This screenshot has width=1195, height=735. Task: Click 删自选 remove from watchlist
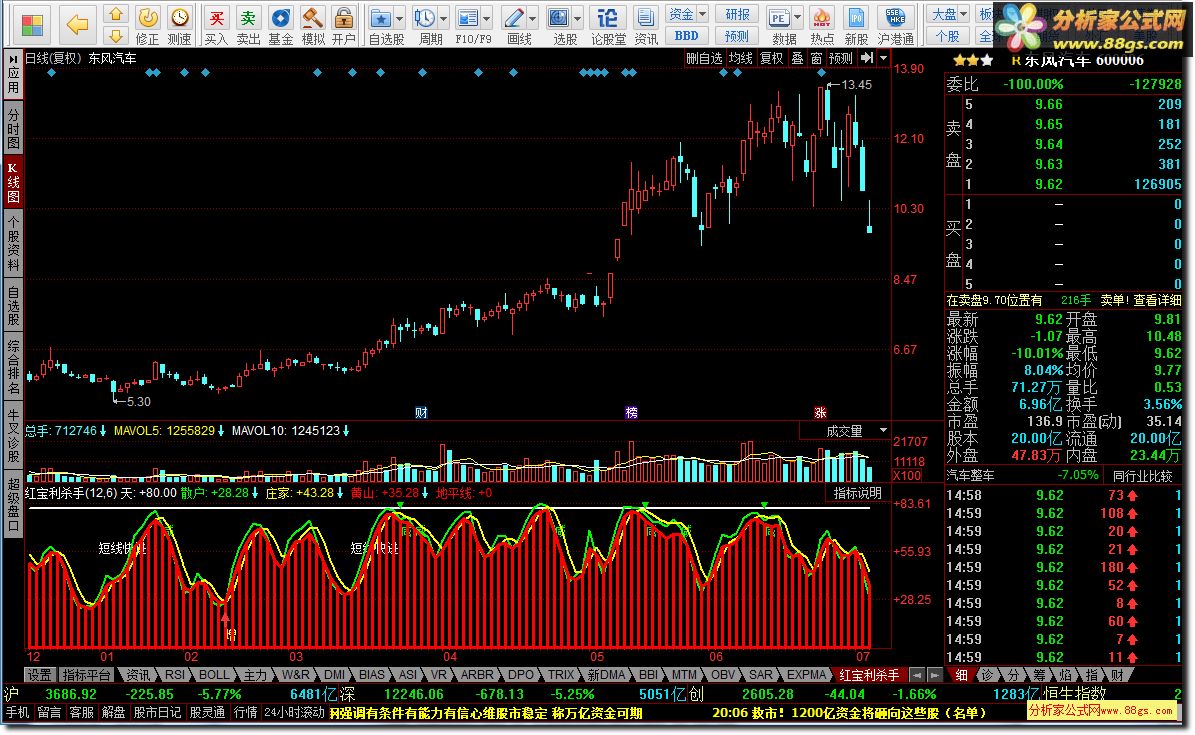pos(703,58)
